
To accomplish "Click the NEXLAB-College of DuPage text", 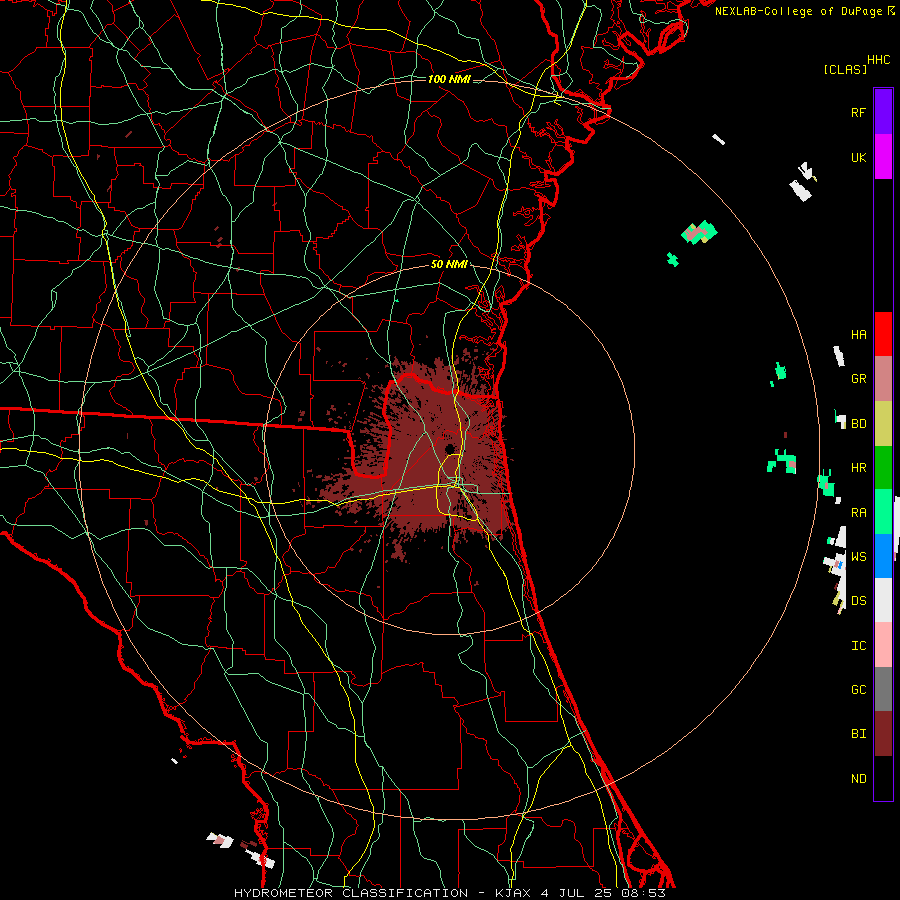I will coord(798,11).
